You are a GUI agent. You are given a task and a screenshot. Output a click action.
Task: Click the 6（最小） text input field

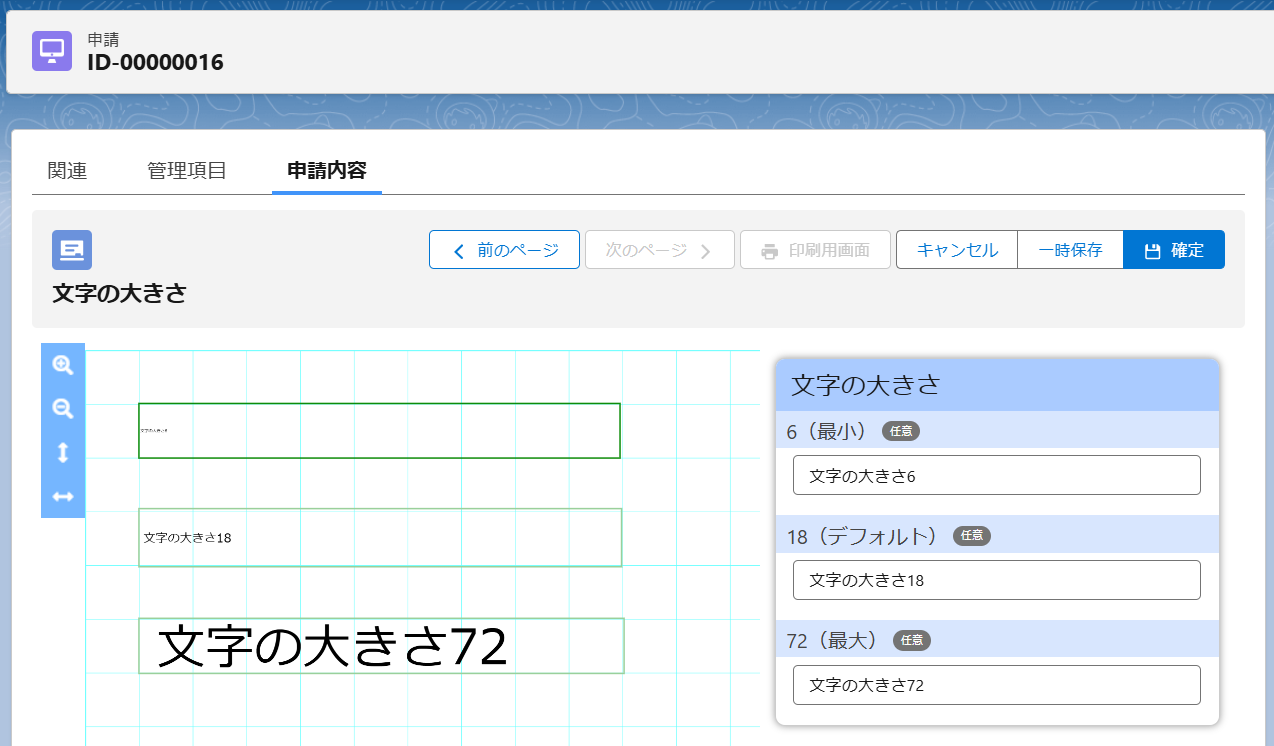pos(996,475)
